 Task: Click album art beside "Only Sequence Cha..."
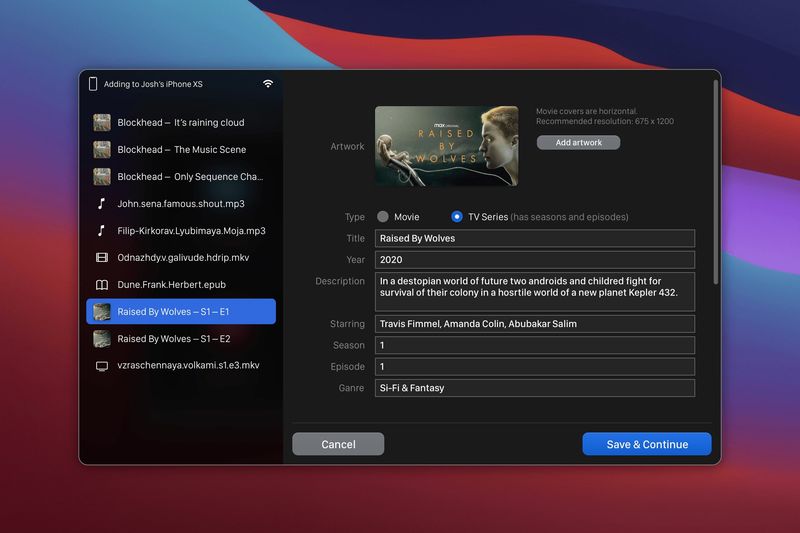102,176
